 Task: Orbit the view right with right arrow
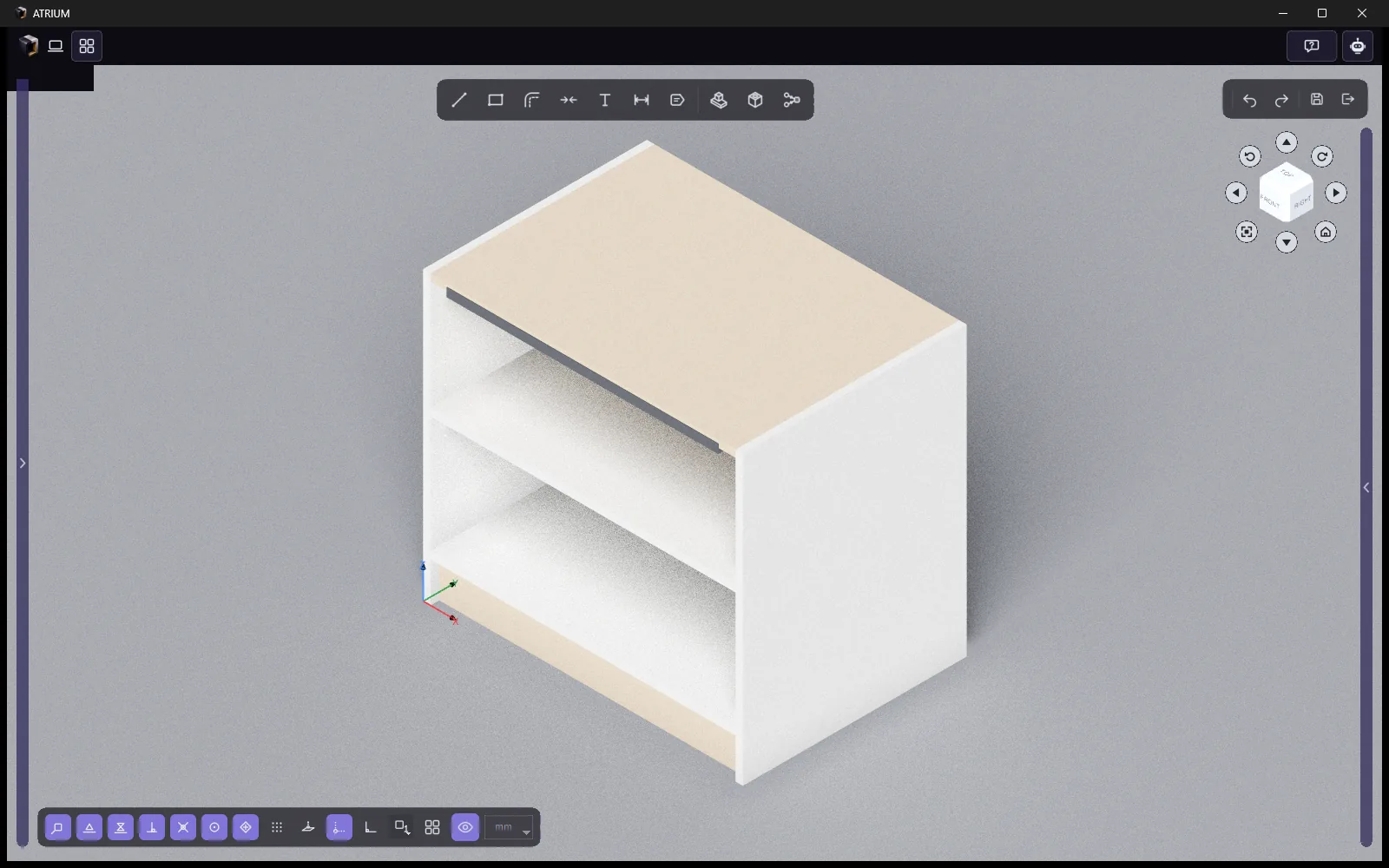pos(1336,193)
